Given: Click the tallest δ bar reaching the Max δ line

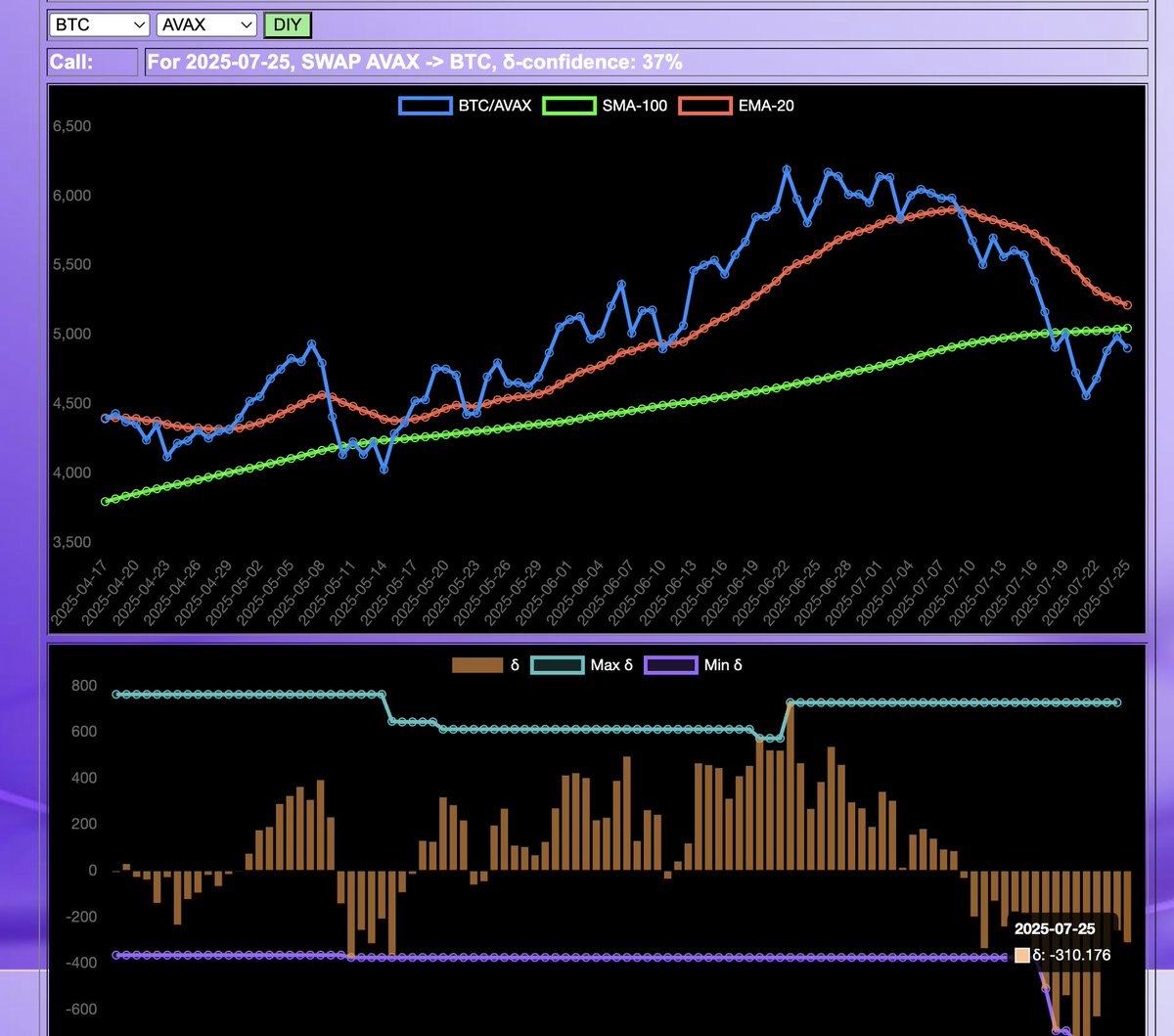Looking at the screenshot, I should [790, 787].
